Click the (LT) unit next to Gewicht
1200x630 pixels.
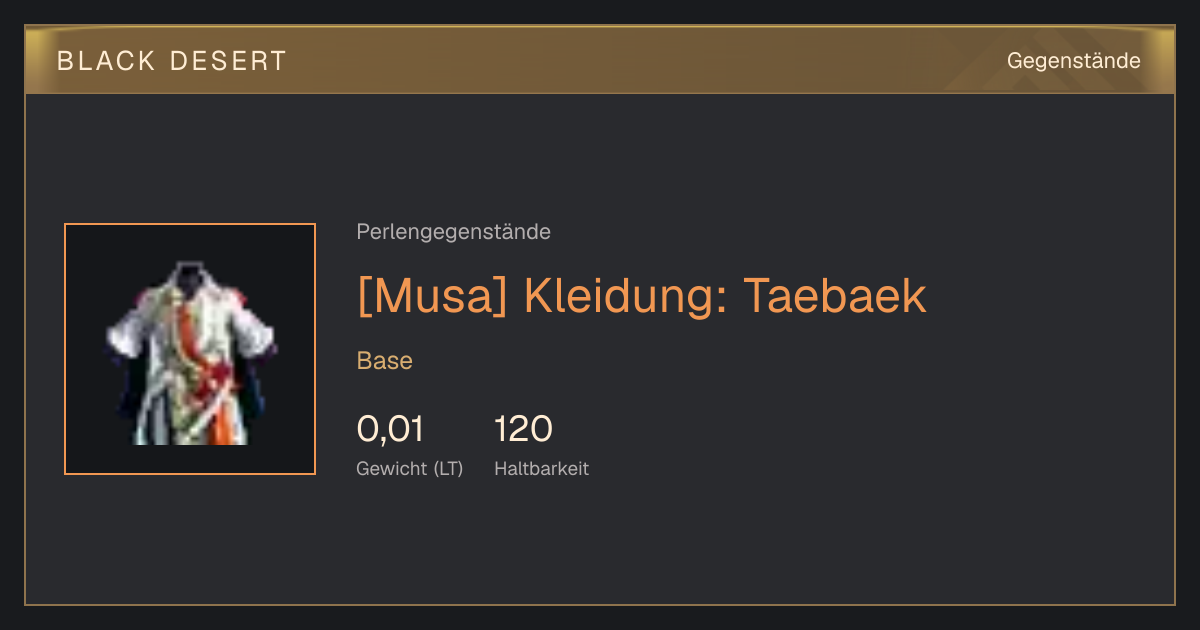(x=448, y=468)
